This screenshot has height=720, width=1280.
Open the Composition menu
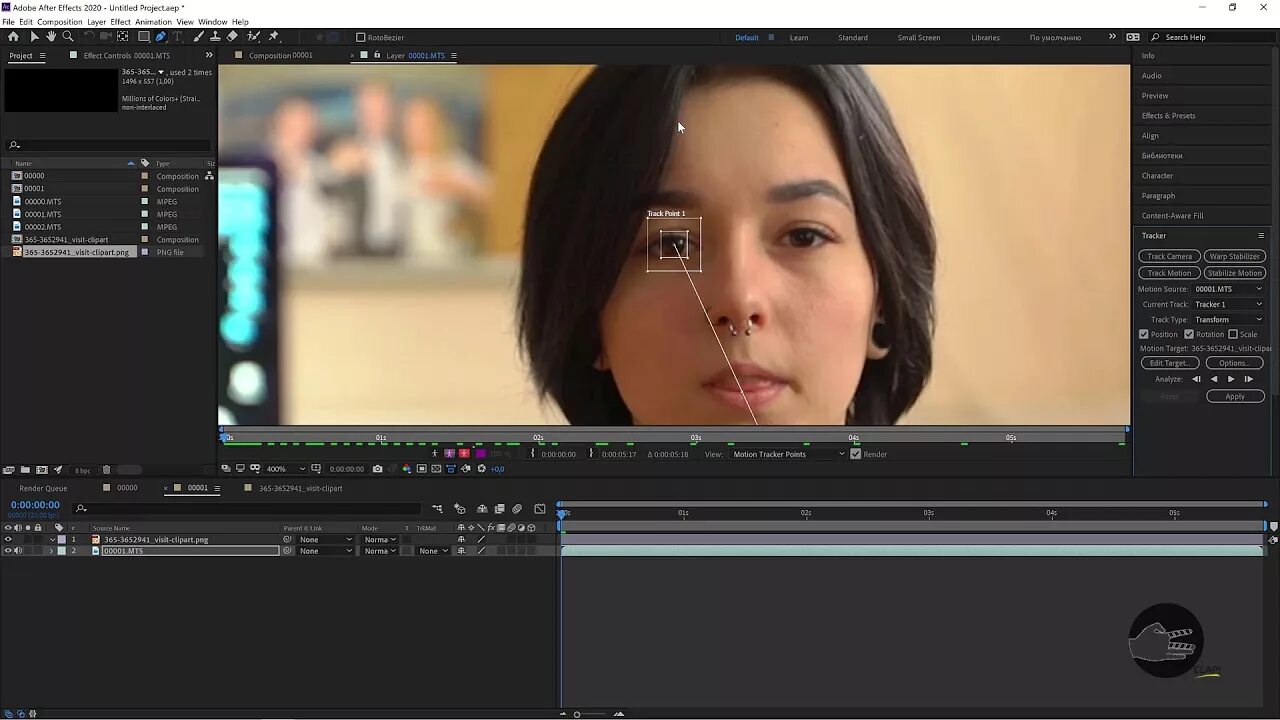pyautogui.click(x=59, y=21)
